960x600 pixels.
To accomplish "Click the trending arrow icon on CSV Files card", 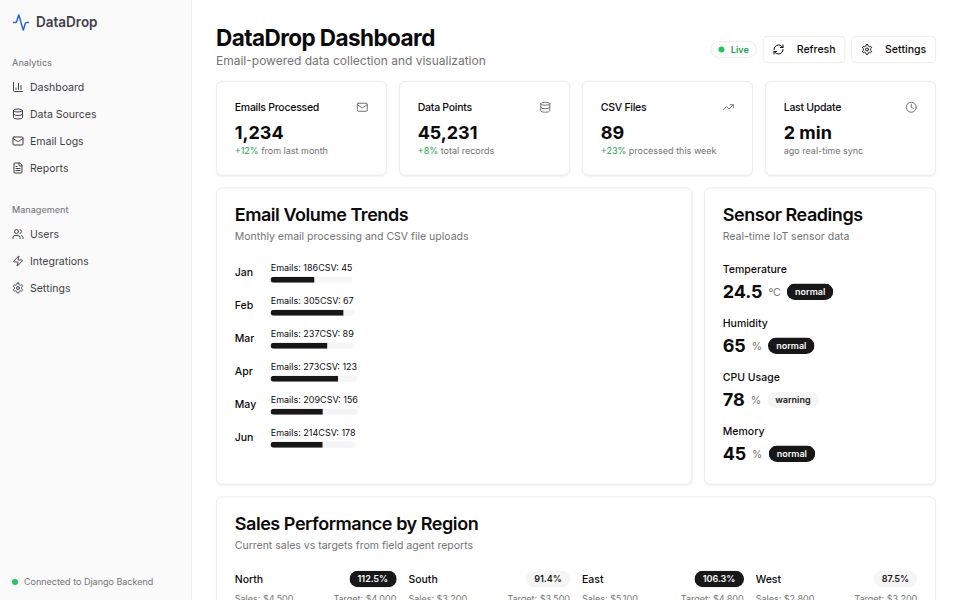I will click(728, 106).
